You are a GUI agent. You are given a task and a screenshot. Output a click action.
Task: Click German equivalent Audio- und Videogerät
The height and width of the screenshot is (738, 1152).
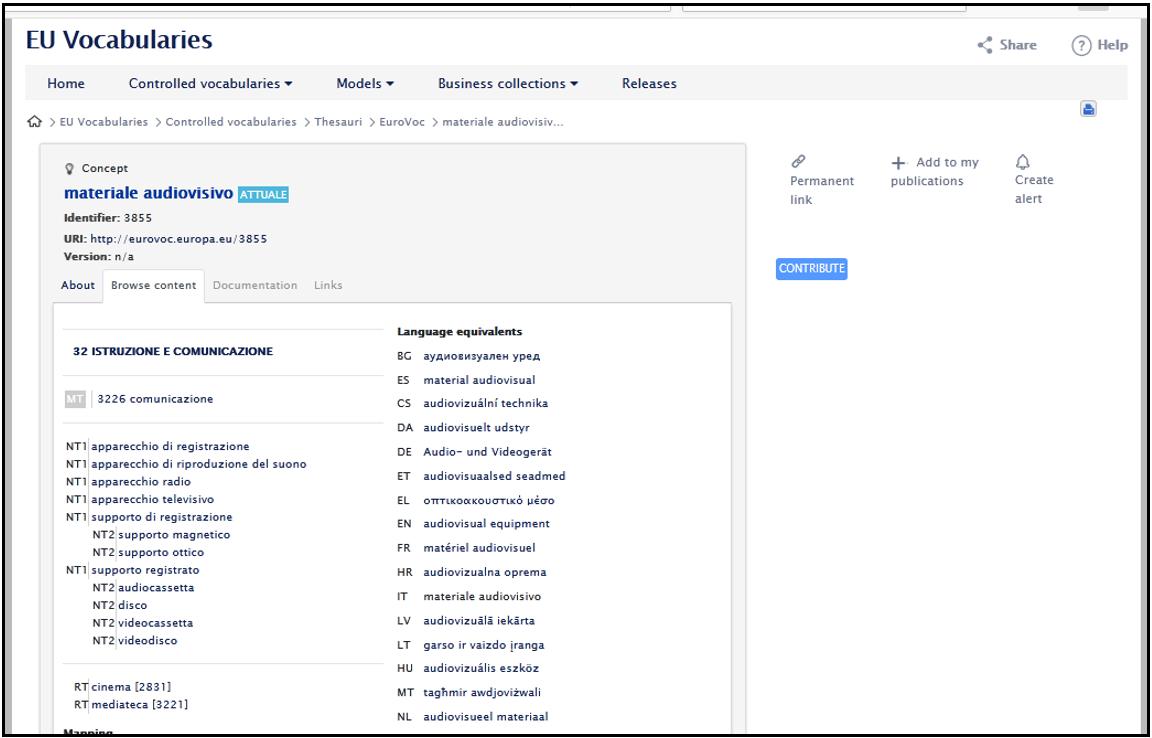[x=487, y=451]
